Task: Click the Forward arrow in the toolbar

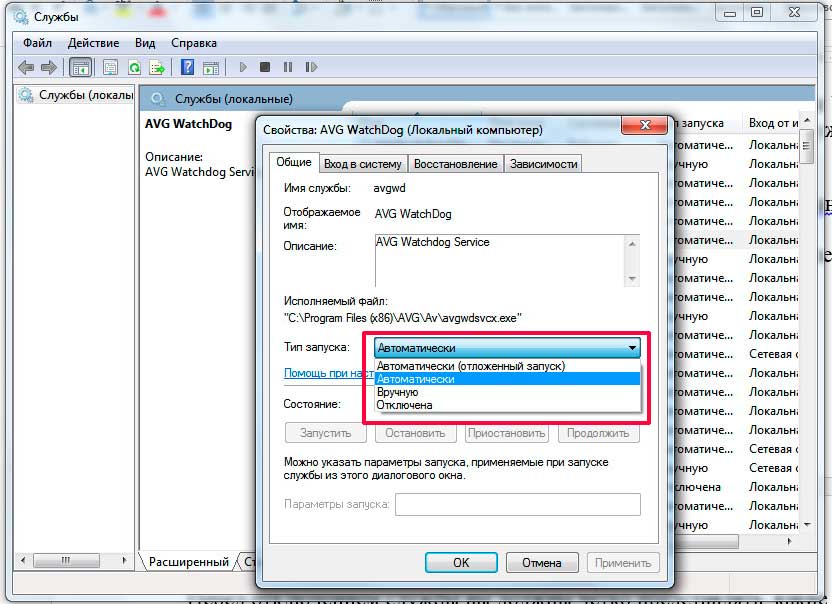Action: 48,68
